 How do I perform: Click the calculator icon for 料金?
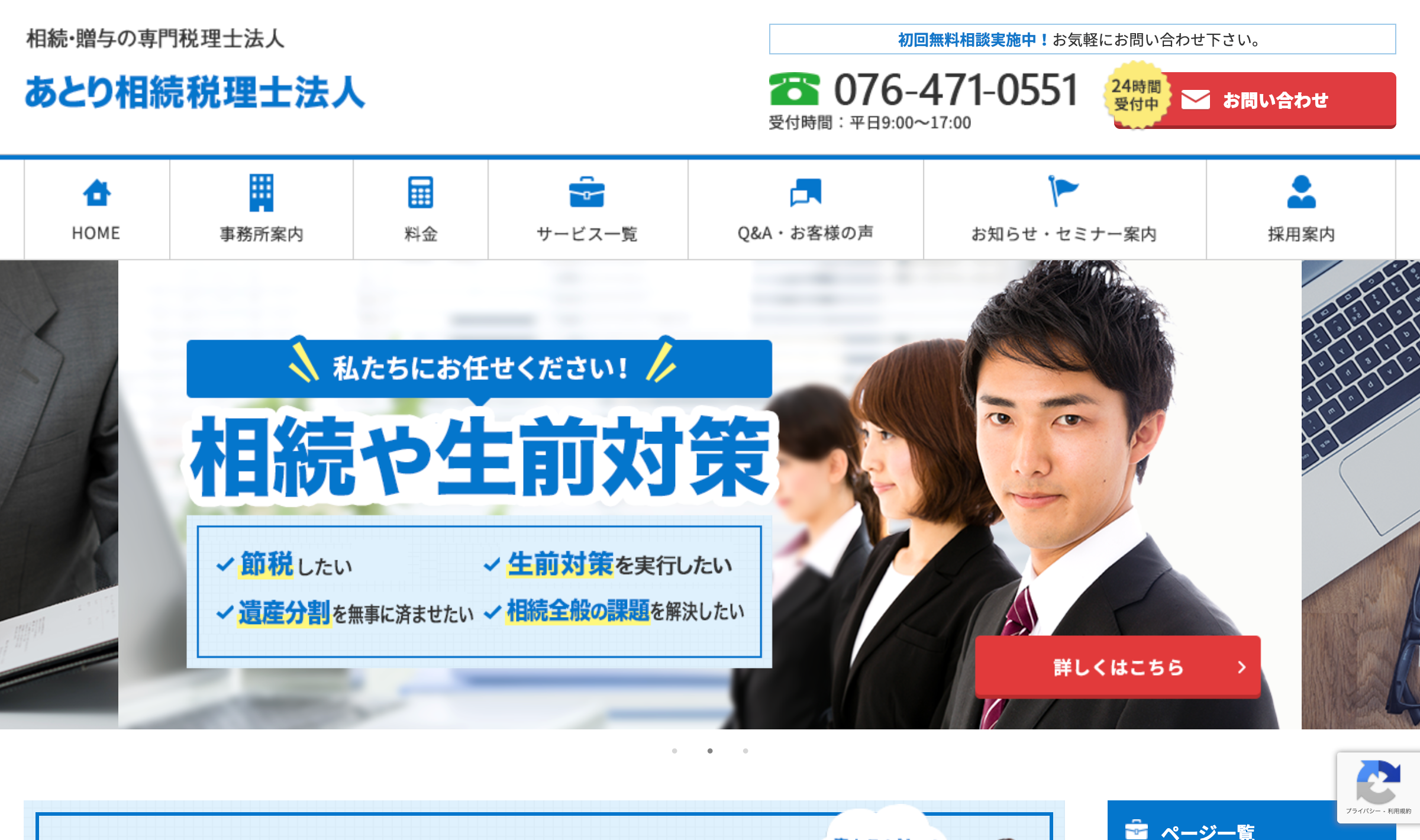coord(421,193)
